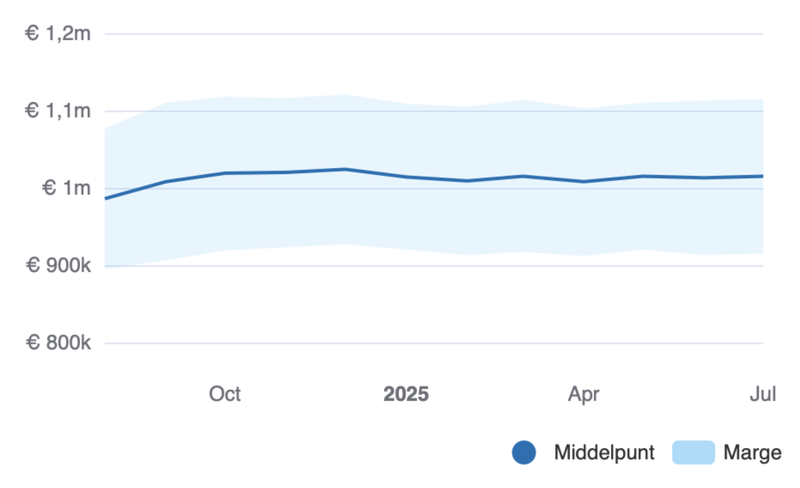Click the Oct label on the x-axis
The image size is (800, 488).
[225, 394]
